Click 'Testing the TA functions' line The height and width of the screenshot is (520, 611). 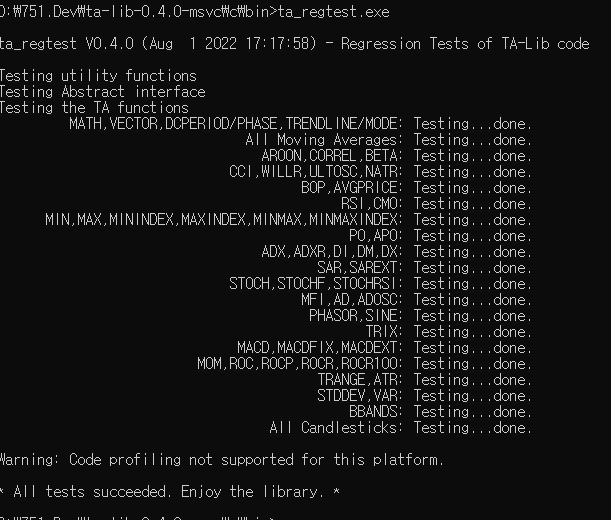click(x=94, y=108)
